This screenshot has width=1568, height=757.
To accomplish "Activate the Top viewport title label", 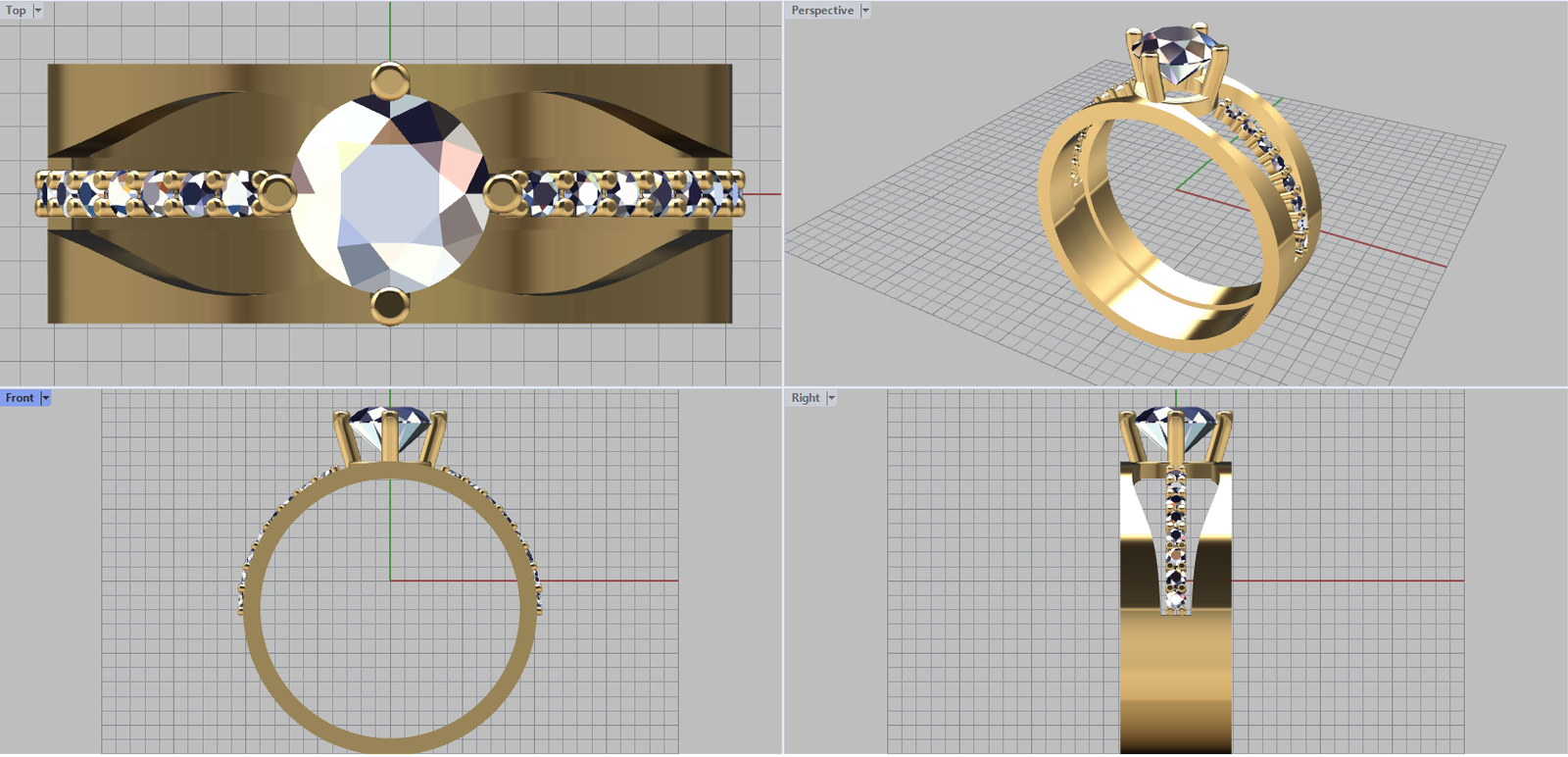I will pyautogui.click(x=16, y=11).
